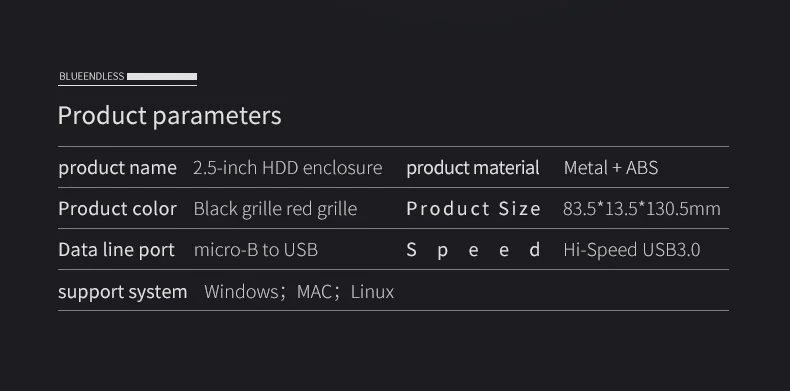Select the Linux text in support system
Image resolution: width=790 pixels, height=391 pixels.
[x=372, y=292]
